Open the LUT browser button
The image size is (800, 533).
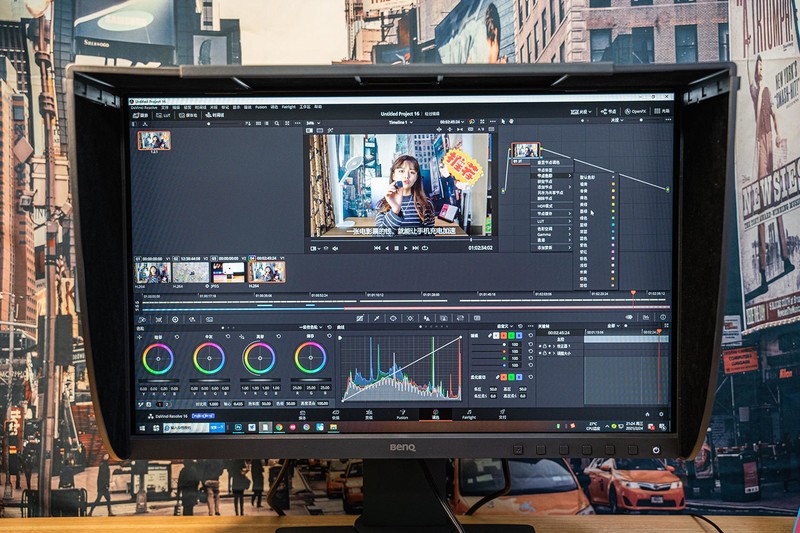pos(164,116)
